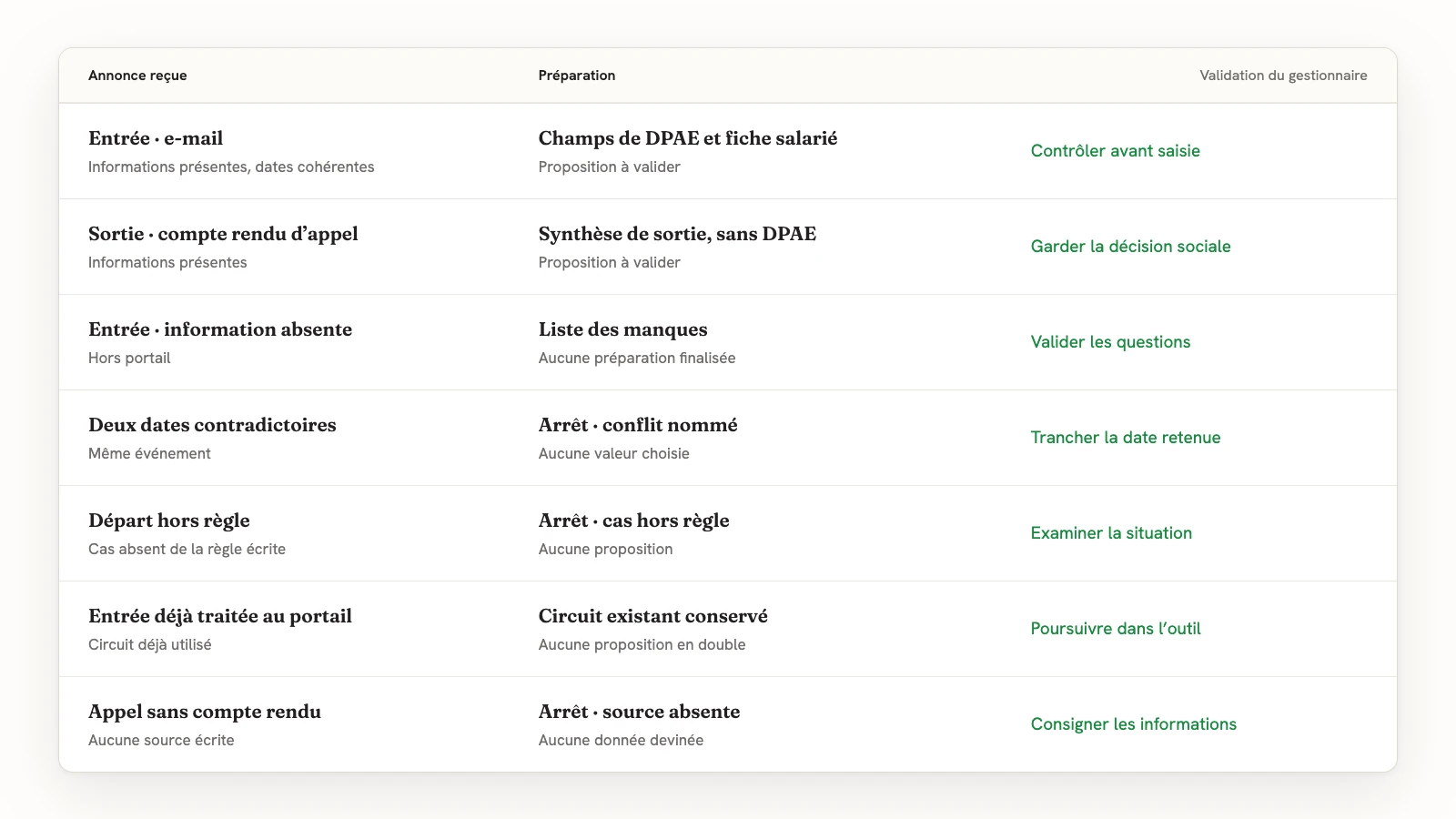Click the 'Circuit déjà utilisé' subtitle
1456x819 pixels.
pos(150,645)
